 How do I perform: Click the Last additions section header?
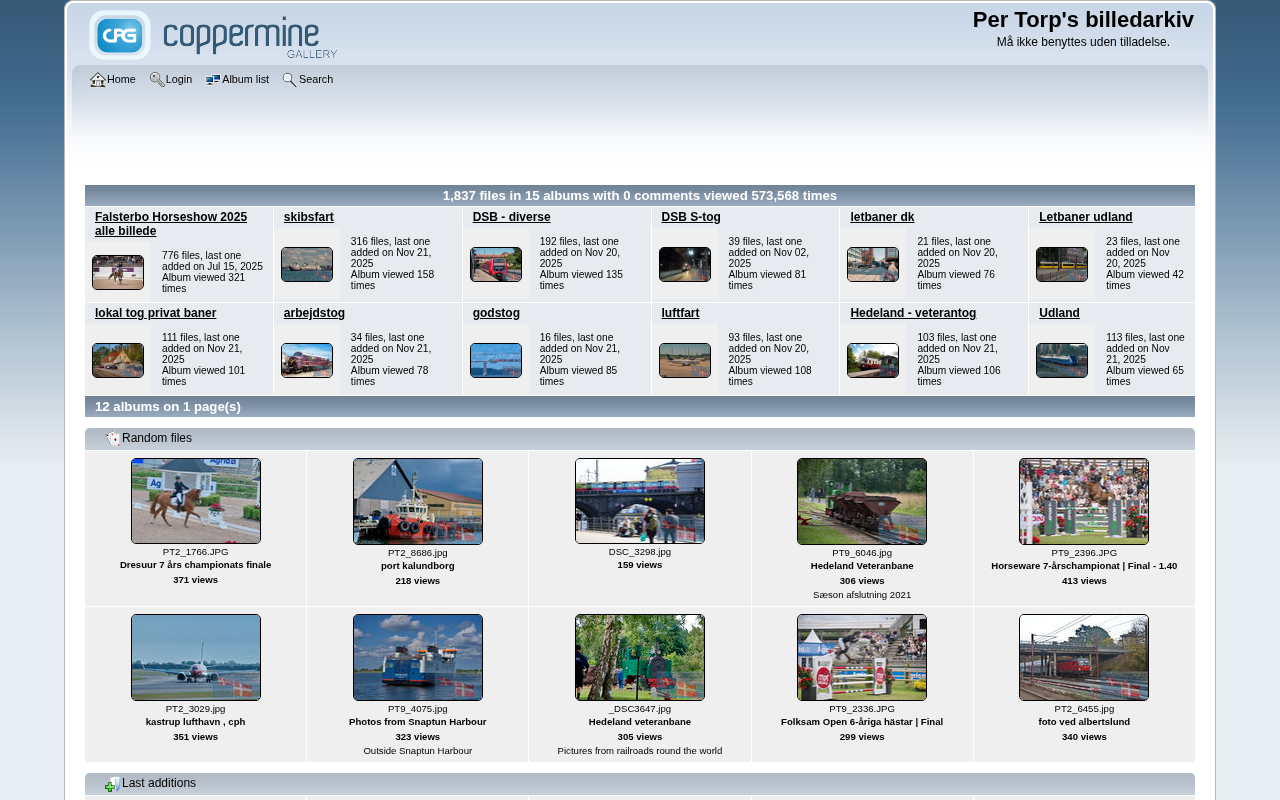tap(640, 784)
